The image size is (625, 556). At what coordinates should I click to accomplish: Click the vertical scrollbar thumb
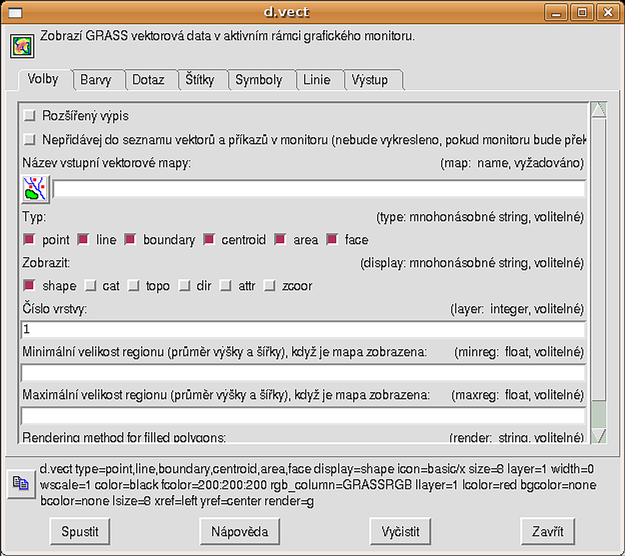click(599, 259)
